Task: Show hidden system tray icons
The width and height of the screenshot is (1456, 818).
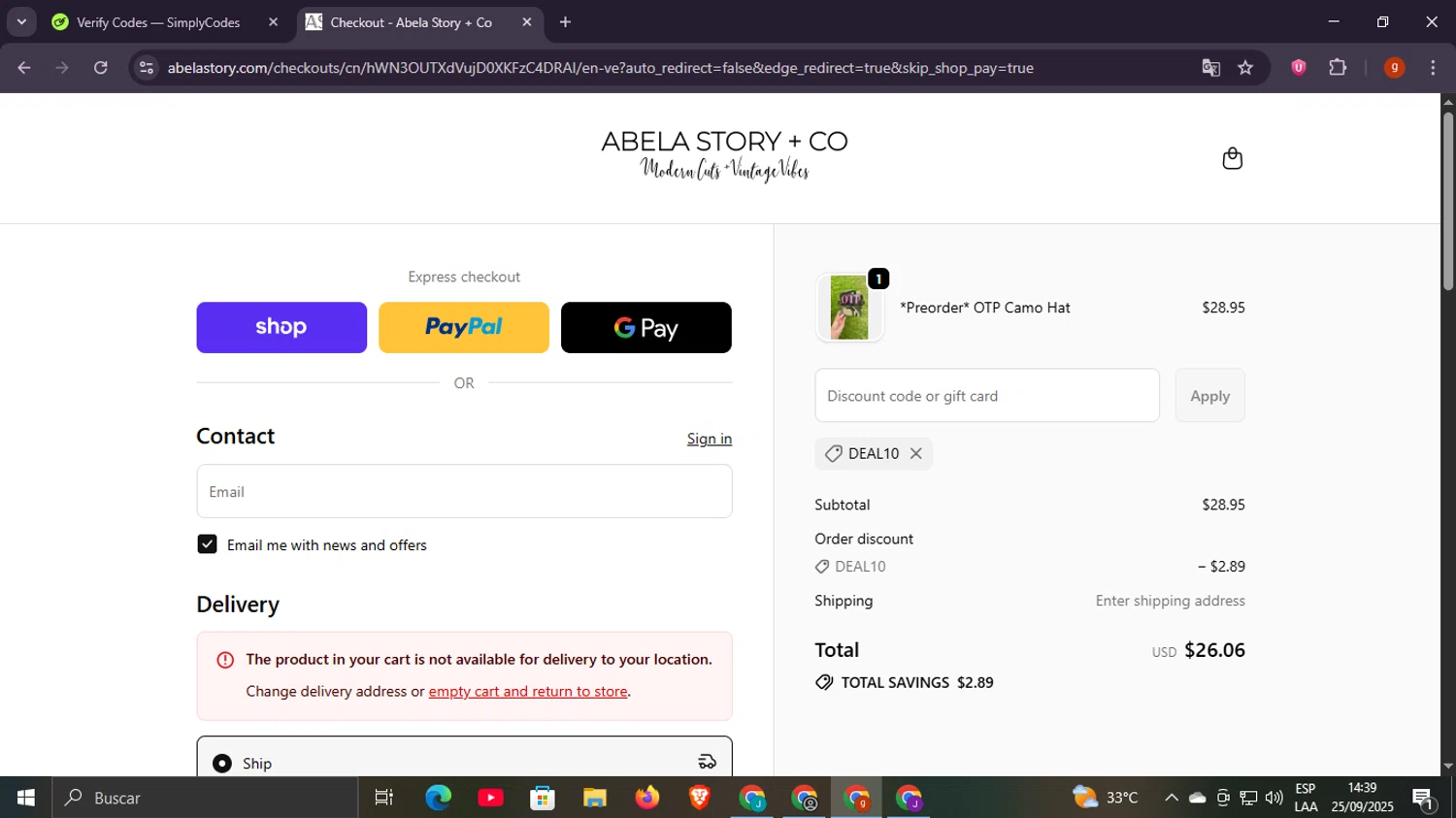Action: tap(1172, 798)
